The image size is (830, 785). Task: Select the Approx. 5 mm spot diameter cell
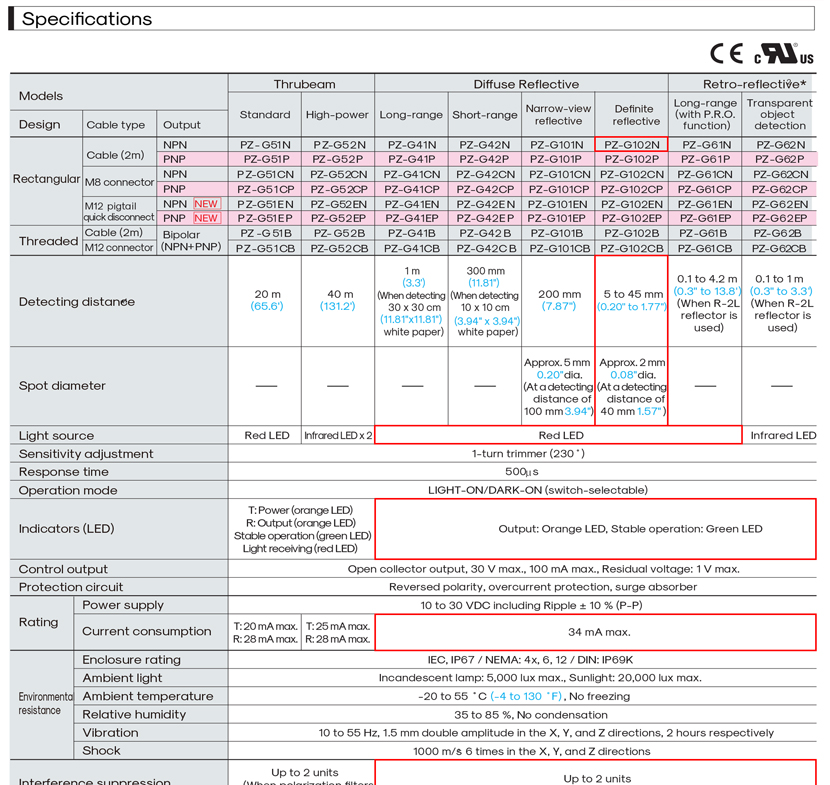click(x=558, y=386)
